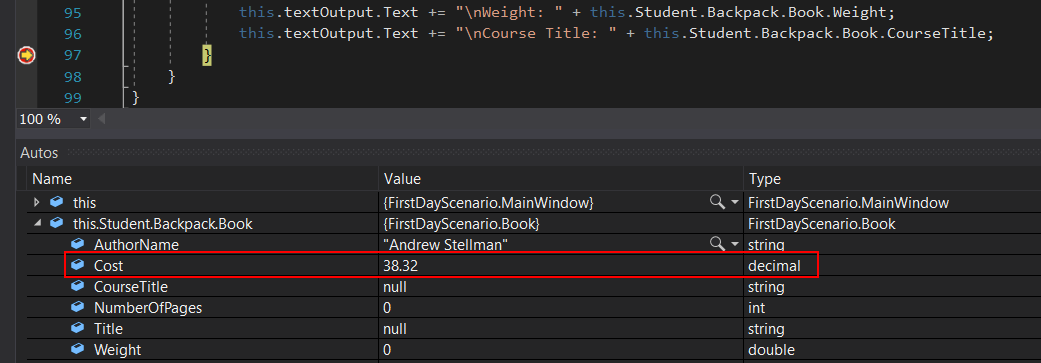1041x363 pixels.
Task: Select the Weight value 0
Action: pyautogui.click(x=387, y=350)
